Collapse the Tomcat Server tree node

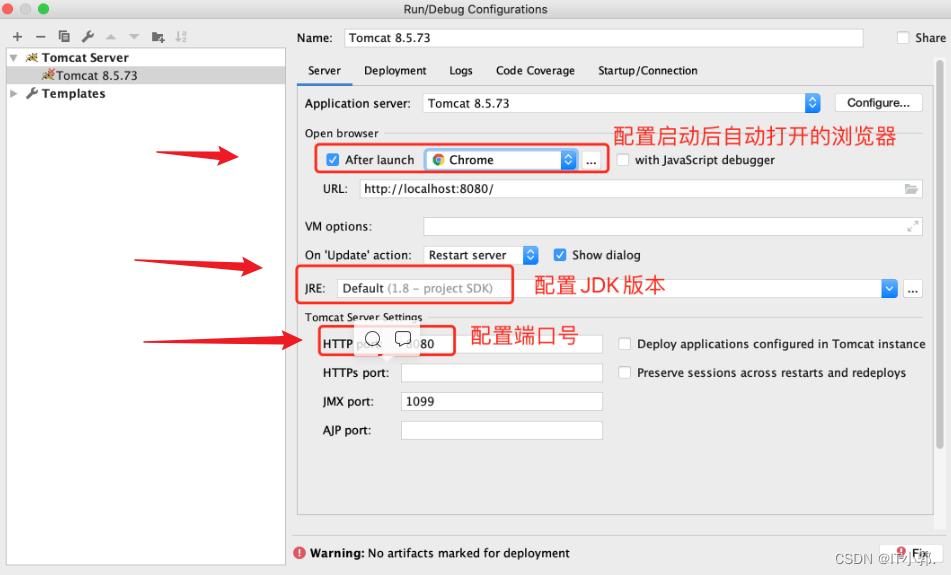tap(13, 58)
